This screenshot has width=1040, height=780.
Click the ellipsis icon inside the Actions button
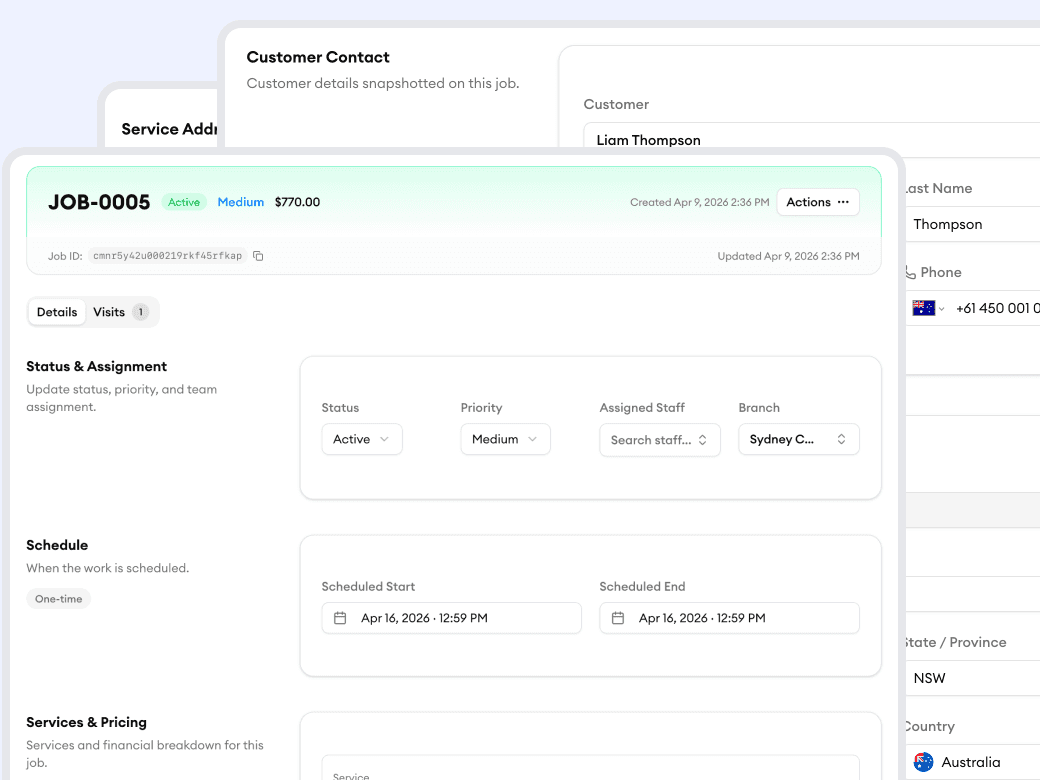pos(845,202)
